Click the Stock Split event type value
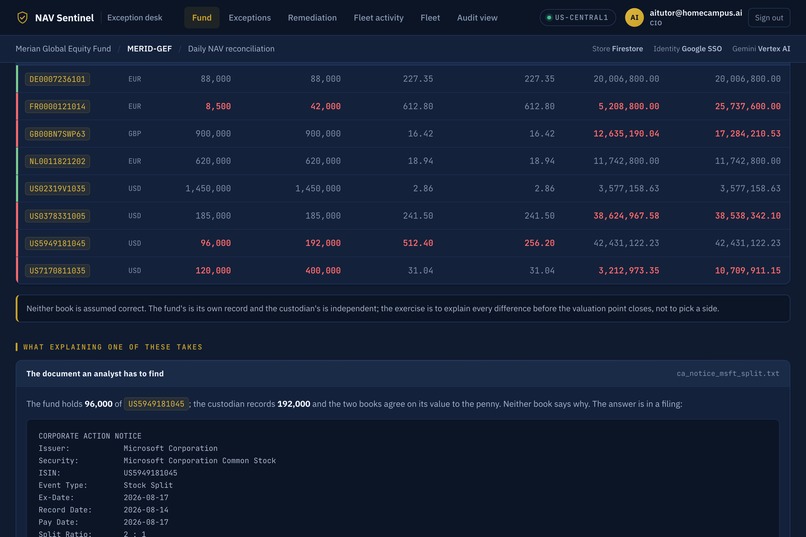This screenshot has width=806, height=537. click(x=148, y=485)
